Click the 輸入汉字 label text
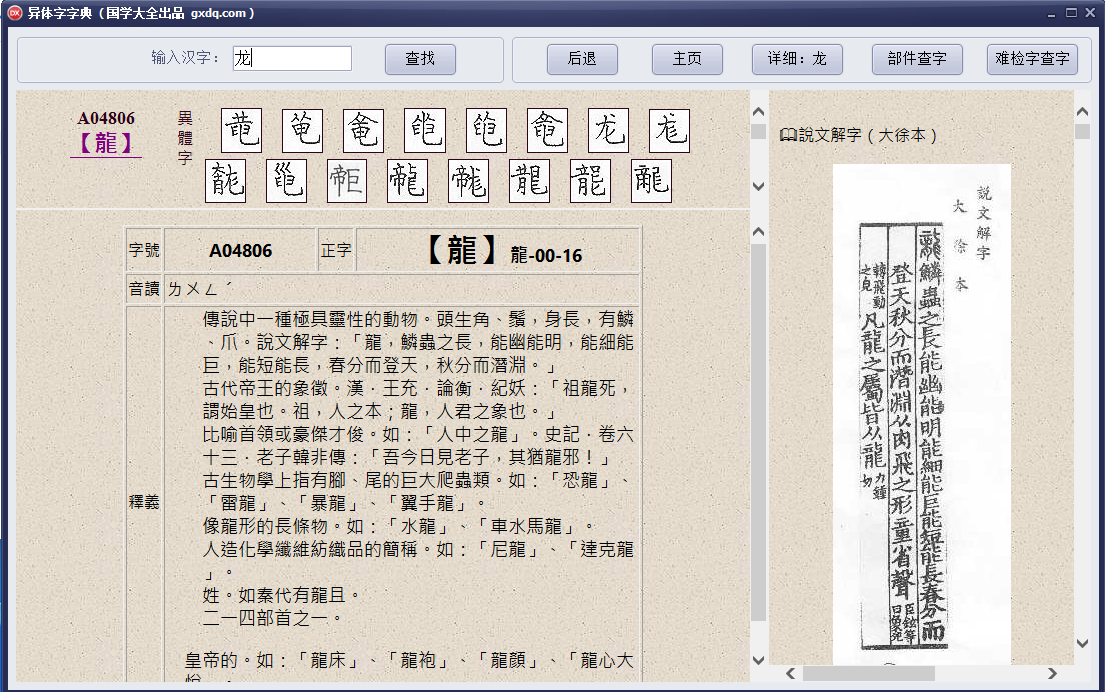The width and height of the screenshot is (1105, 692). pos(185,58)
